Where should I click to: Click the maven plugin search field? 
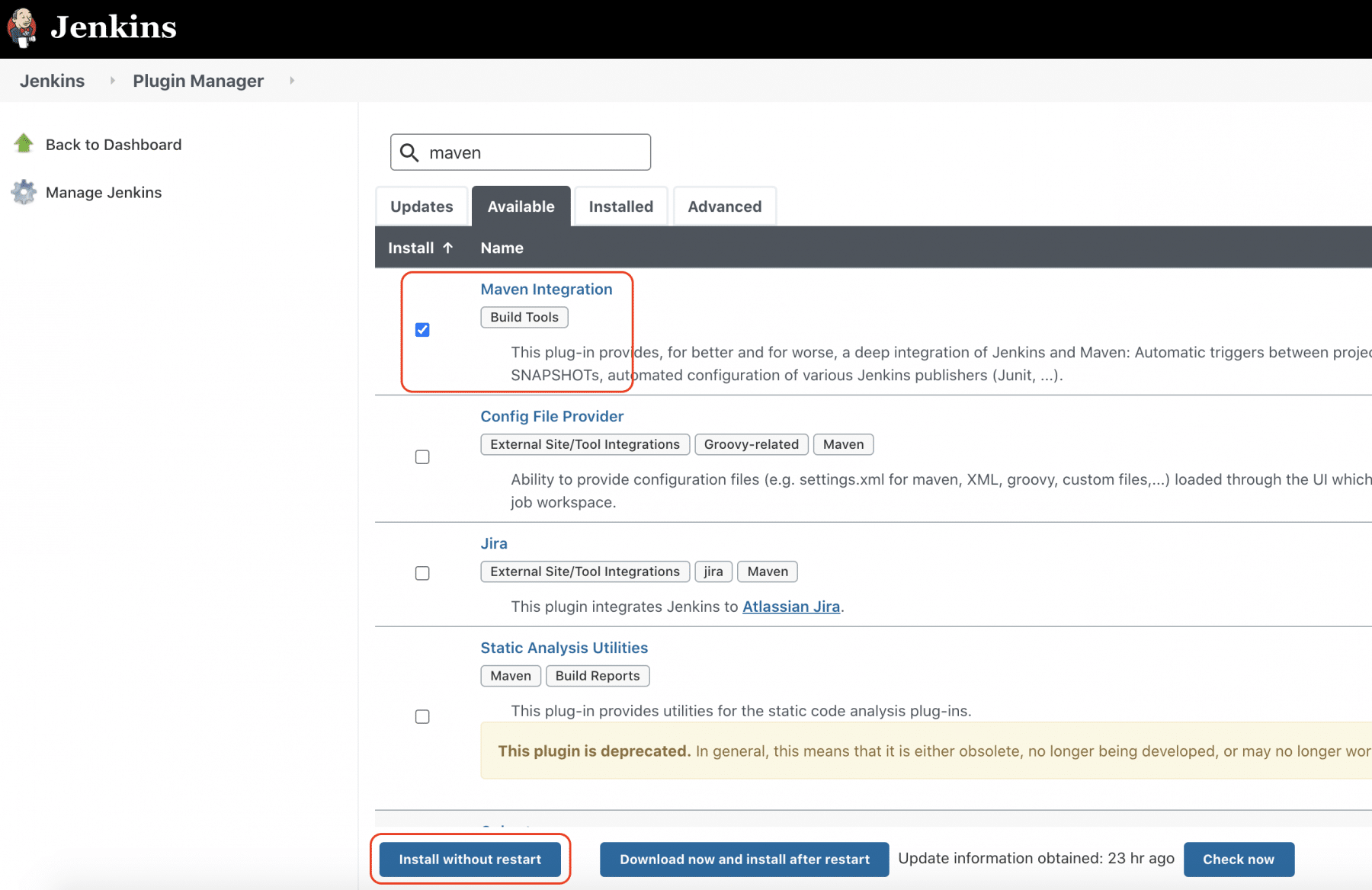(534, 152)
